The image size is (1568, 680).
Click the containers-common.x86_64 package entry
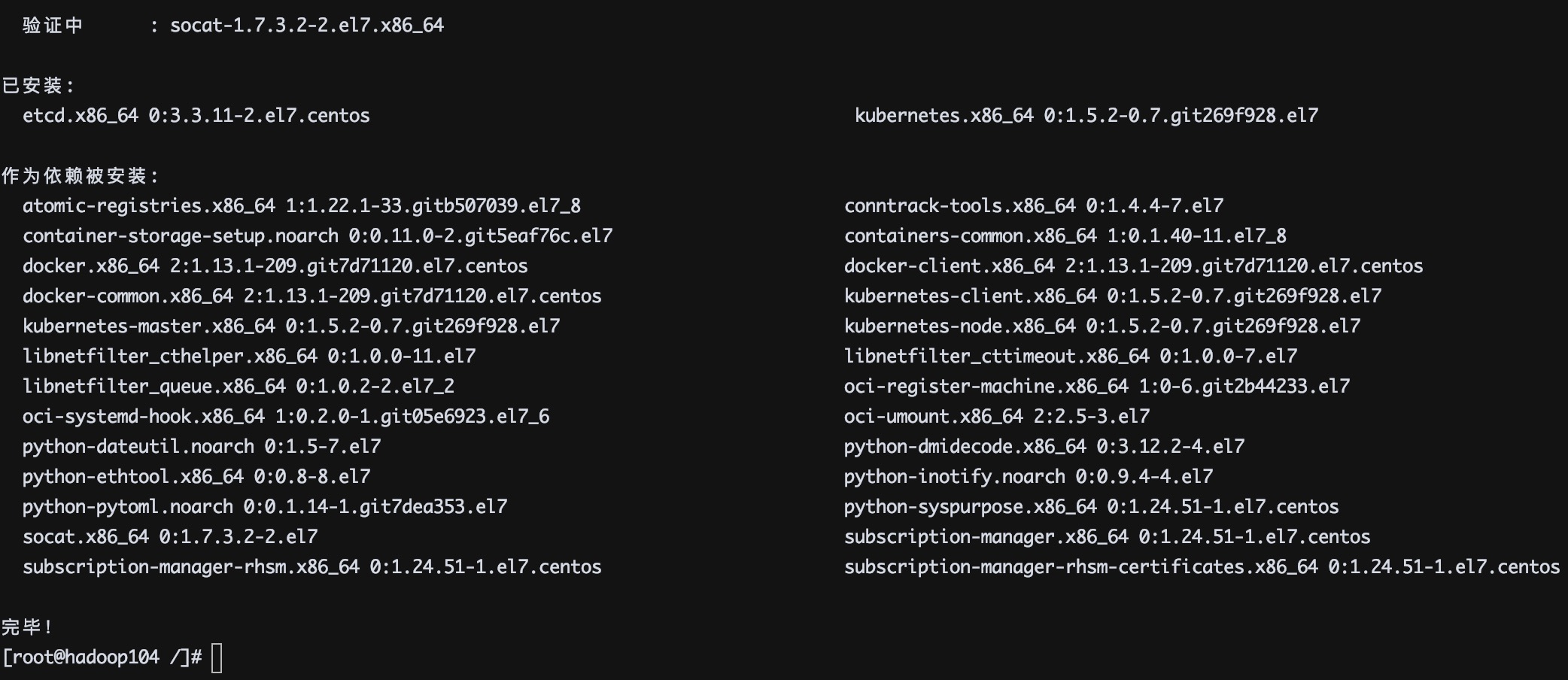[1065, 236]
